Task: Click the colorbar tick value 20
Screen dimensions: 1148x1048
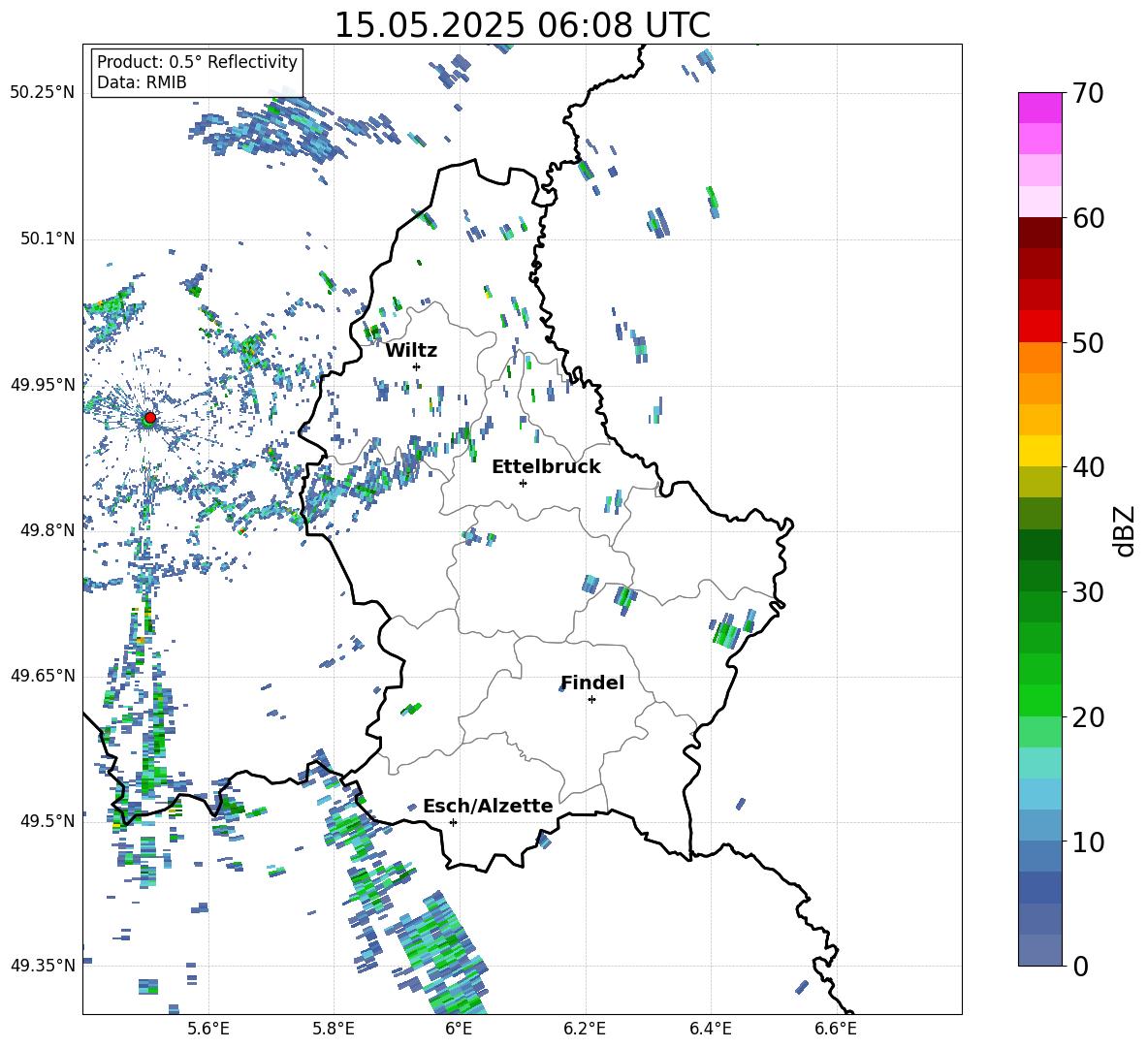Action: pyautogui.click(x=1088, y=717)
